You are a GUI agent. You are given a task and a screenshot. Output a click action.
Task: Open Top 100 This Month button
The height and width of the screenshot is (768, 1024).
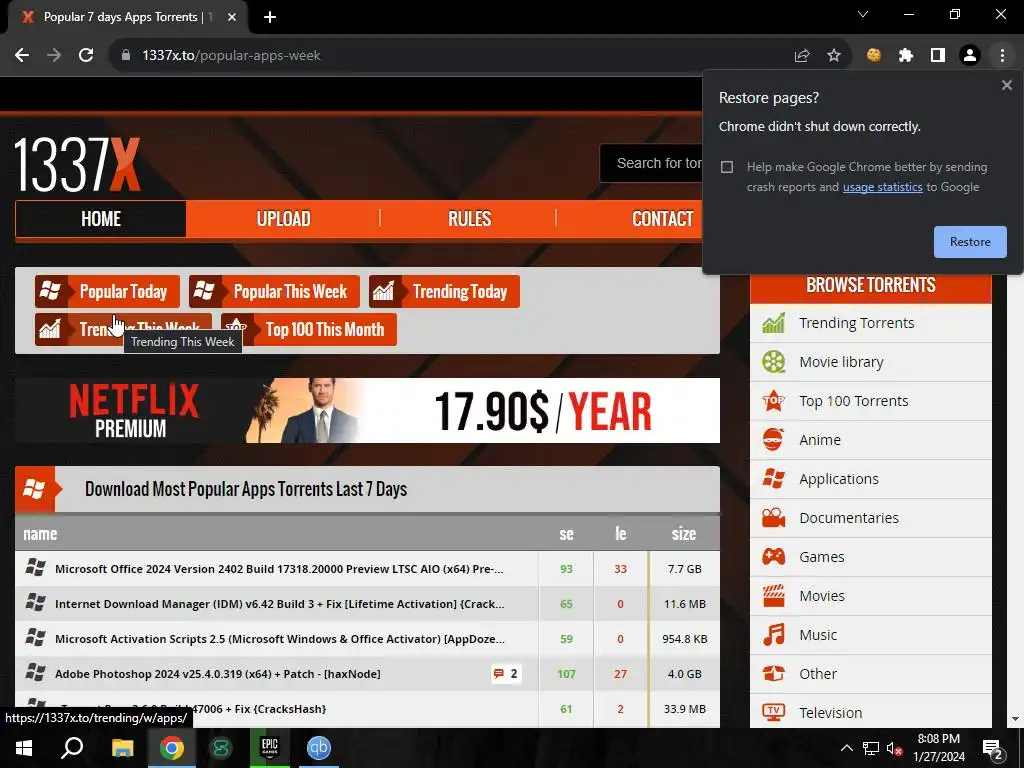pos(309,329)
